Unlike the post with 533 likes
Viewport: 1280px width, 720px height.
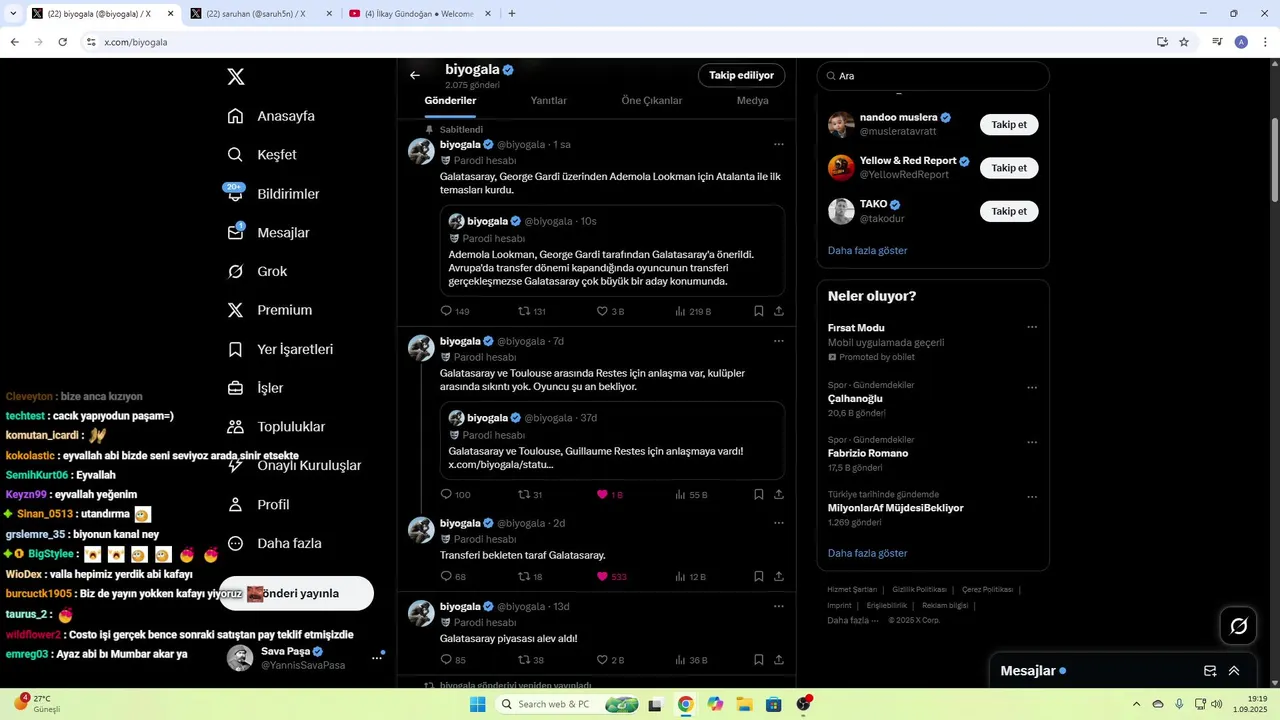(612, 576)
